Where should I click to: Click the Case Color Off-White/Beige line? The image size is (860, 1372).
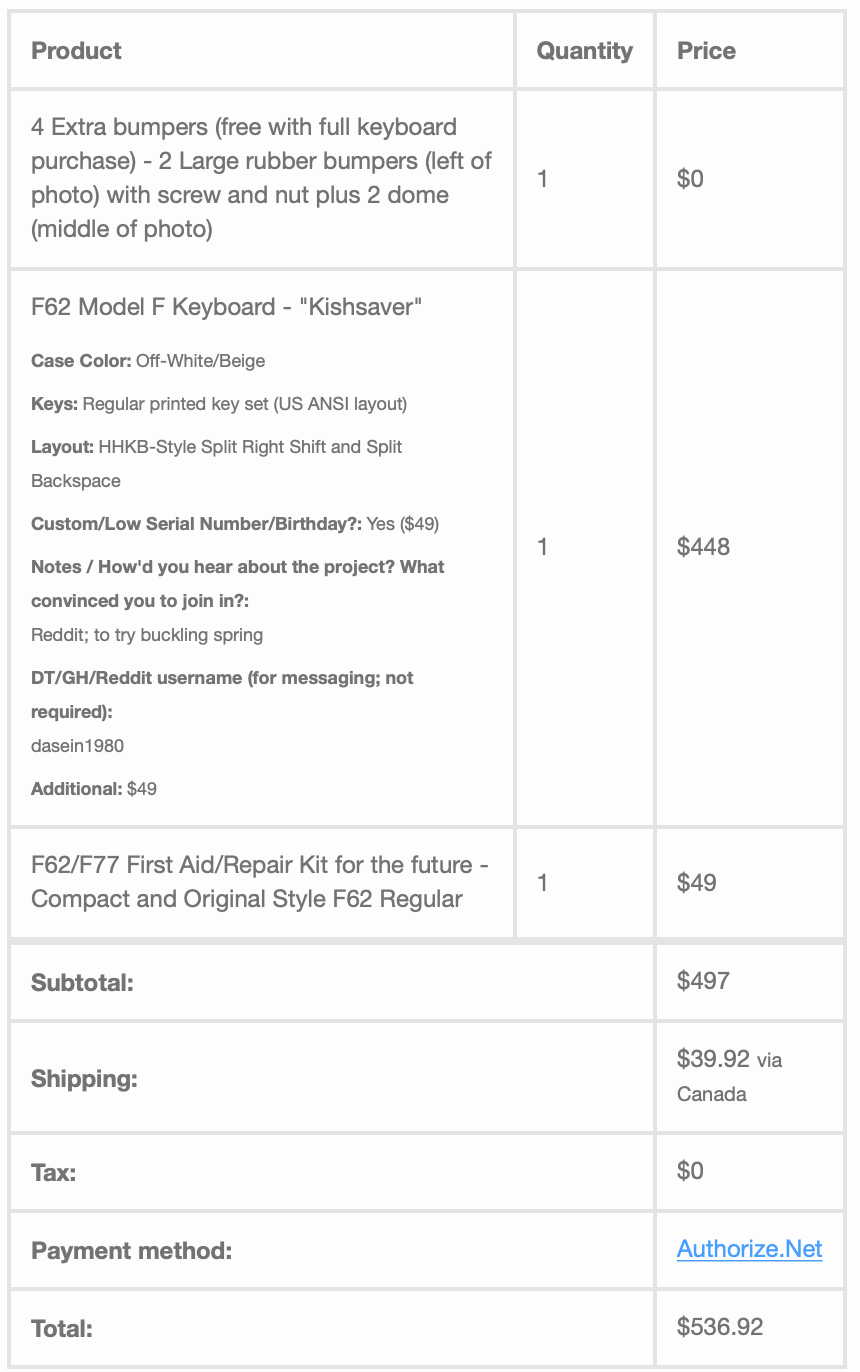coord(148,361)
